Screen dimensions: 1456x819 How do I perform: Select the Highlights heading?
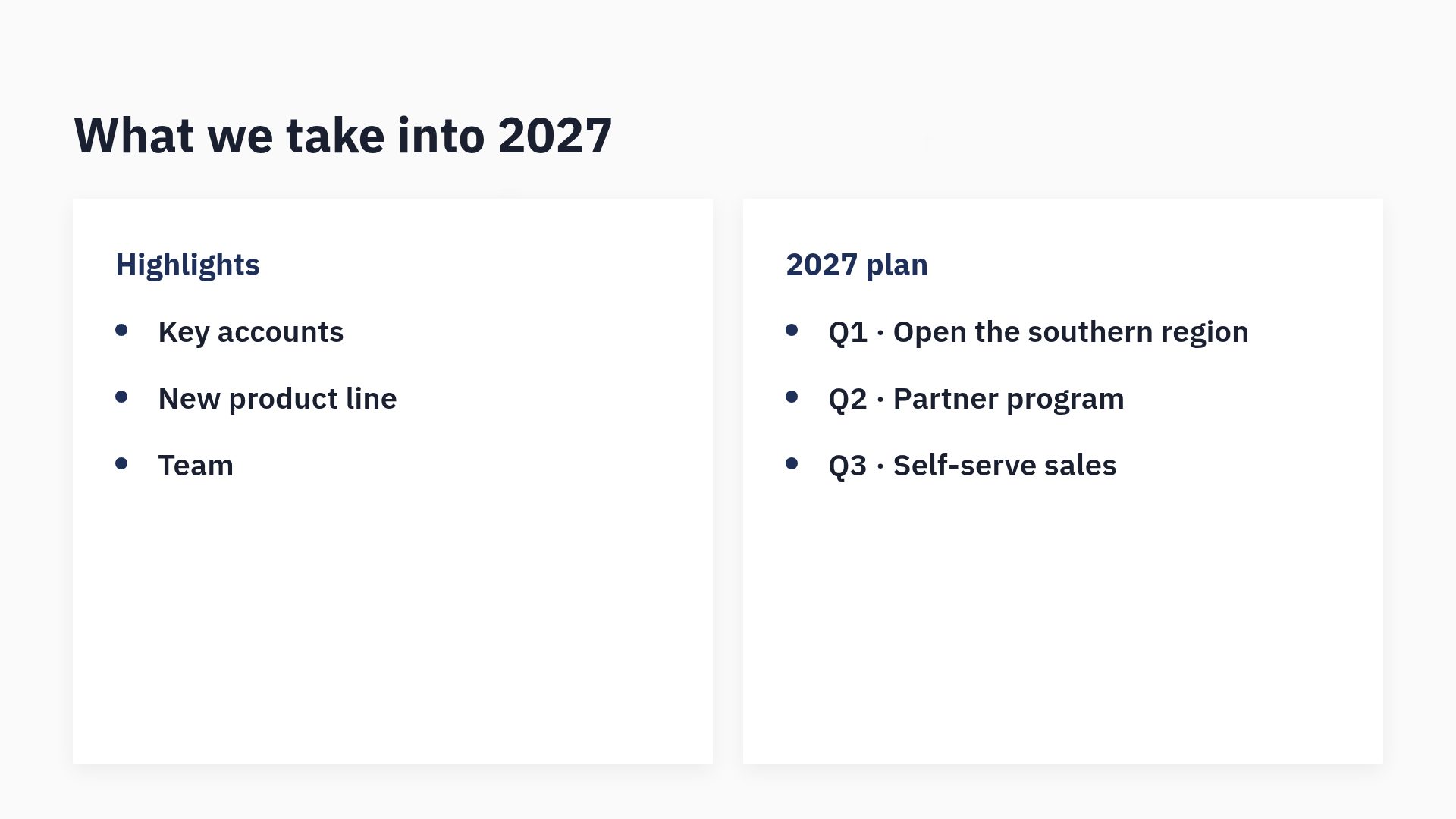(x=187, y=265)
